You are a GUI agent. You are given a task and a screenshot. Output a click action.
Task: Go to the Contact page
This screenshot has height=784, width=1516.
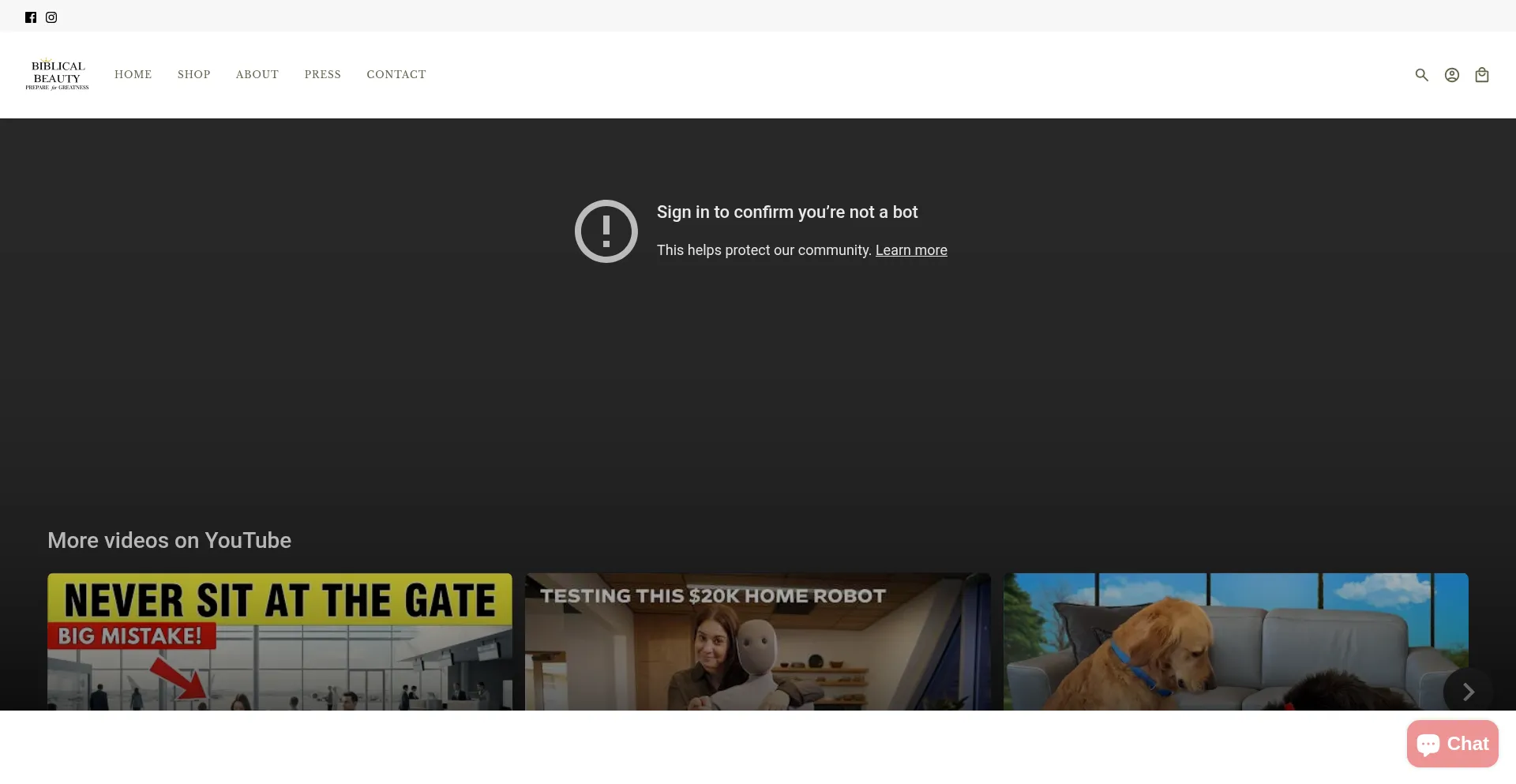click(x=396, y=75)
